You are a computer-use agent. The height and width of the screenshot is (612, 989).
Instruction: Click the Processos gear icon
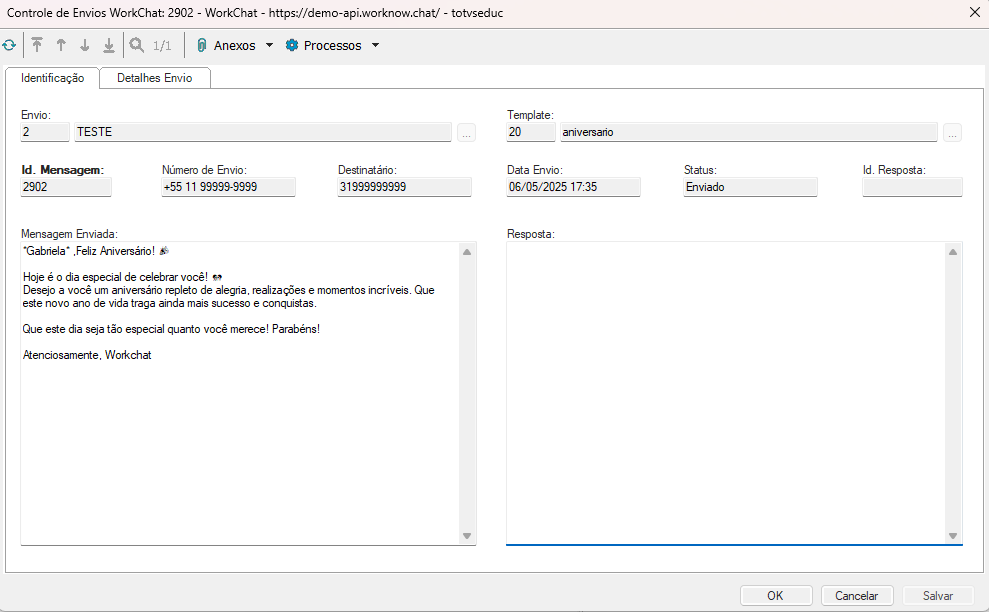coord(292,45)
